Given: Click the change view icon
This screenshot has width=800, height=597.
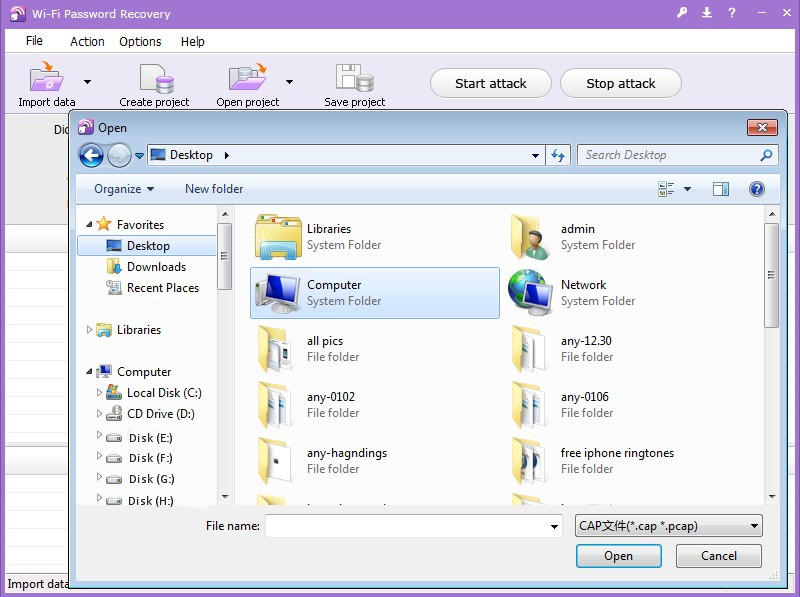Looking at the screenshot, I should [x=666, y=189].
